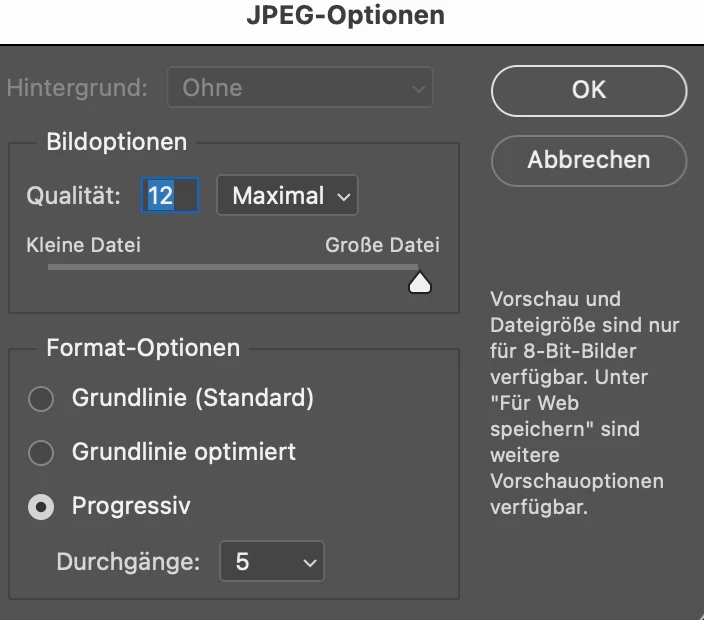
Task: Confirm the JPEG options with OK
Action: (589, 91)
